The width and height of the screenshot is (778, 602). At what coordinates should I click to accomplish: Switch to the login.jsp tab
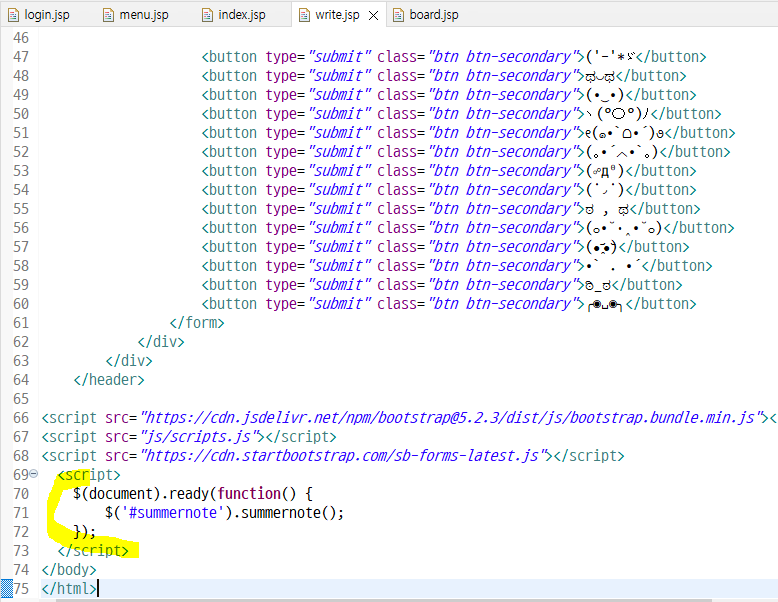(x=39, y=15)
